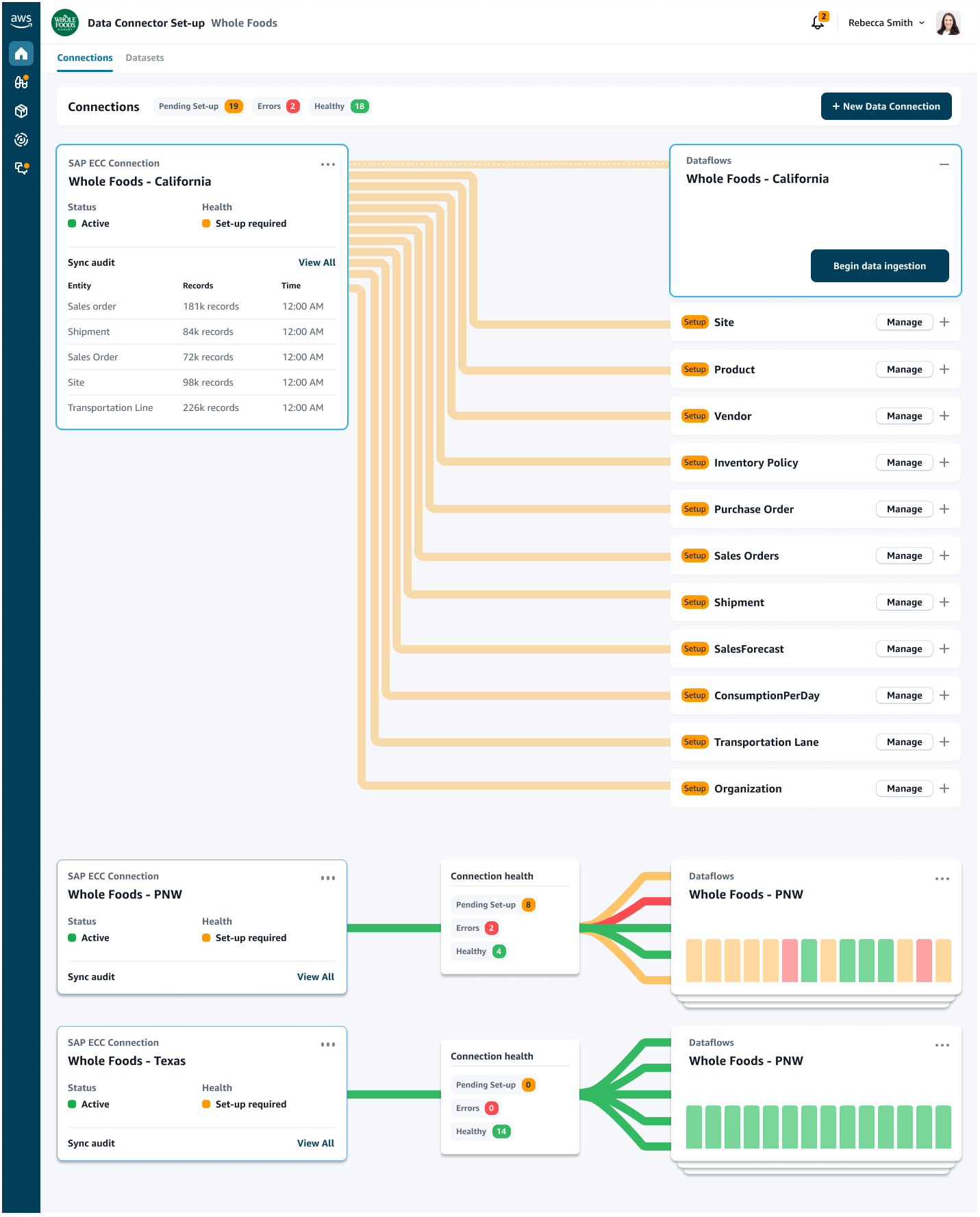Expand the Purchase Order row
This screenshot has width=980, height=1217.
pos(944,509)
